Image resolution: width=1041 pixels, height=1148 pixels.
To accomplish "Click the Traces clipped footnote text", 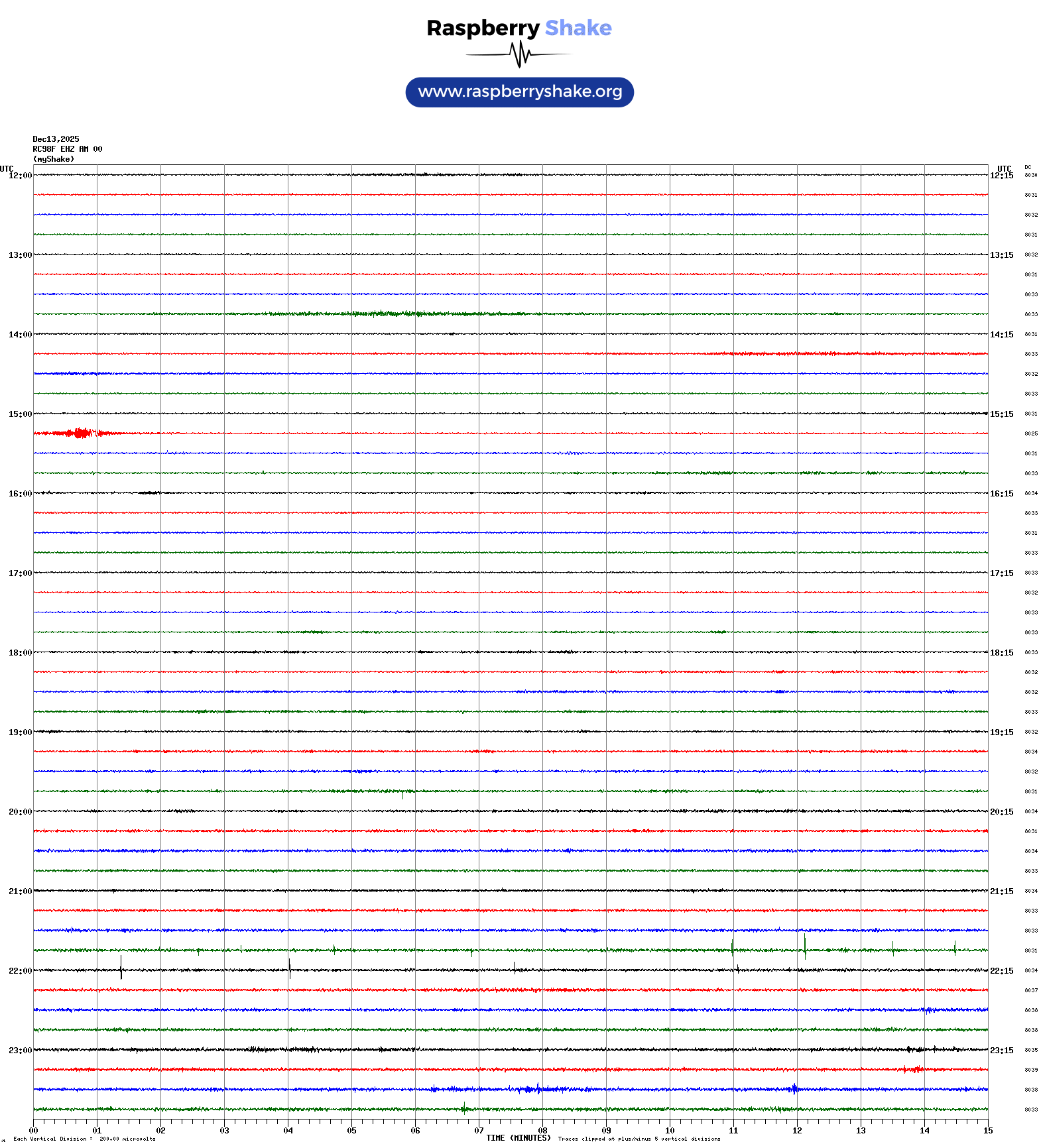I will tap(639, 1139).
